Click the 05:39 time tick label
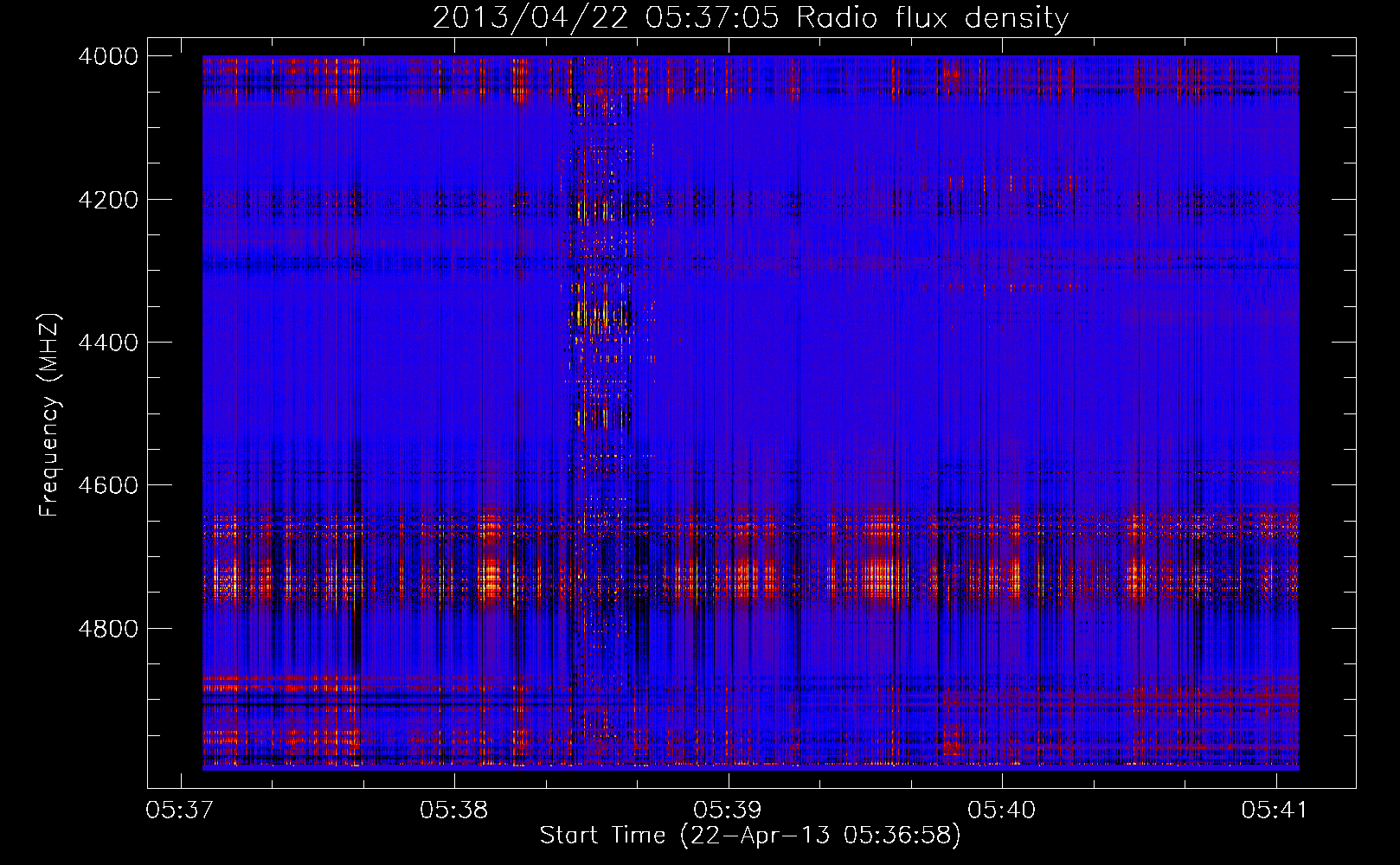1400x865 pixels. [728, 811]
